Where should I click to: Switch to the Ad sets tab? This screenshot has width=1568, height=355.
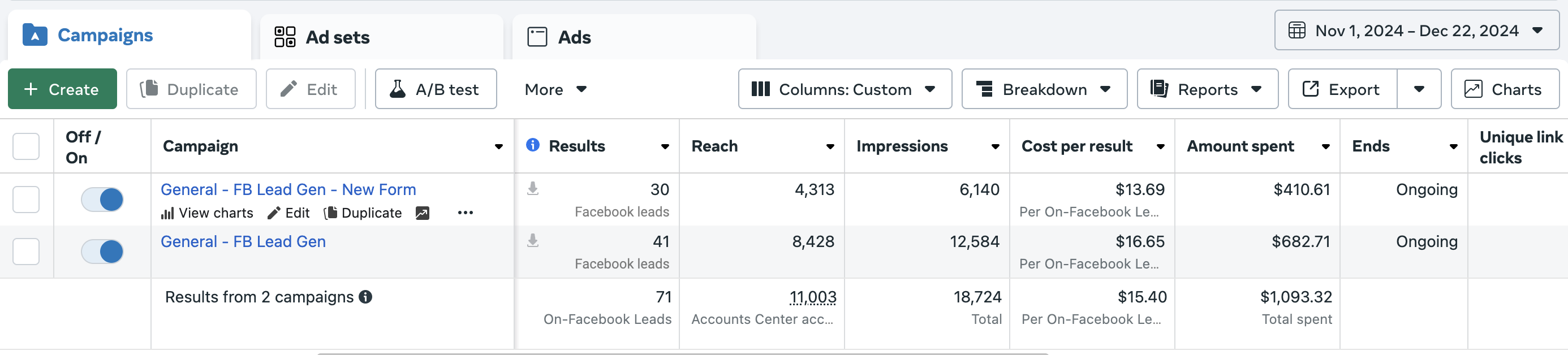[x=337, y=37]
